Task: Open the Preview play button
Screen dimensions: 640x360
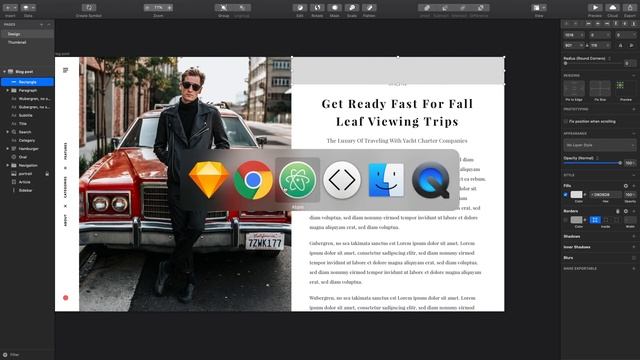Action: pos(595,8)
